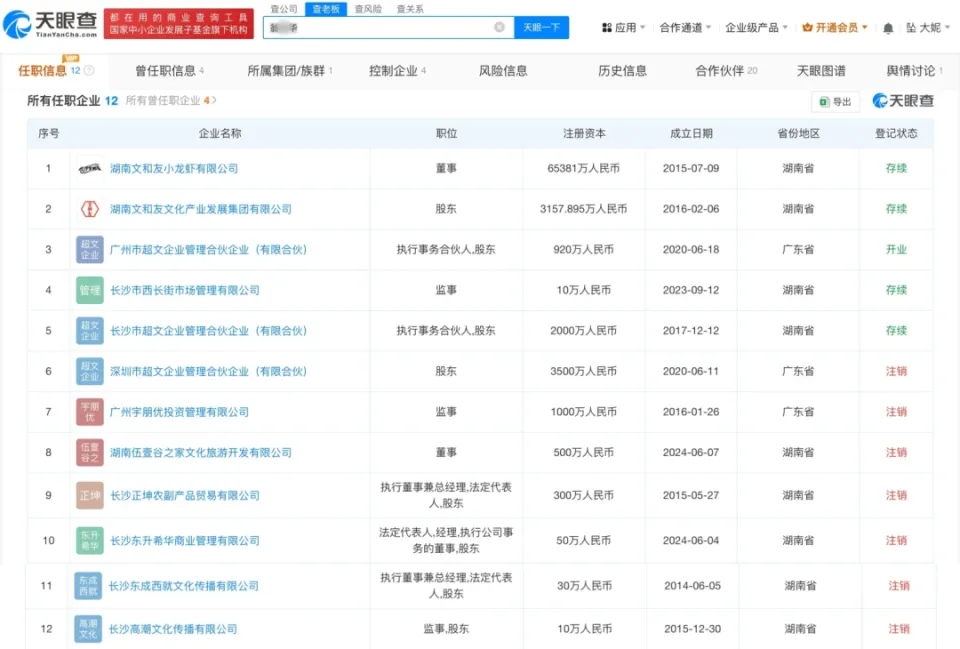Open the user account dropdown
Viewport: 960px width, 649px height.
click(928, 28)
